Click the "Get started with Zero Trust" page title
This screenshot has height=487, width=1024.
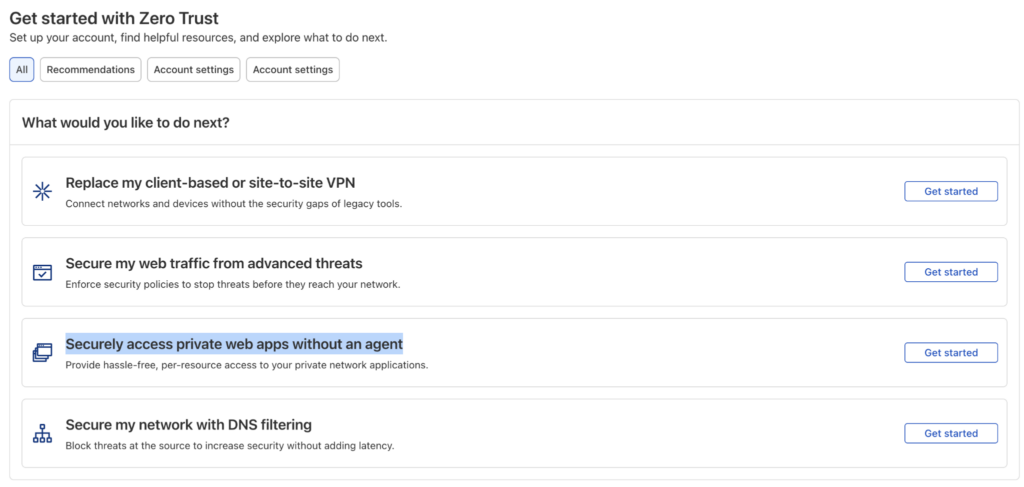[x=114, y=18]
